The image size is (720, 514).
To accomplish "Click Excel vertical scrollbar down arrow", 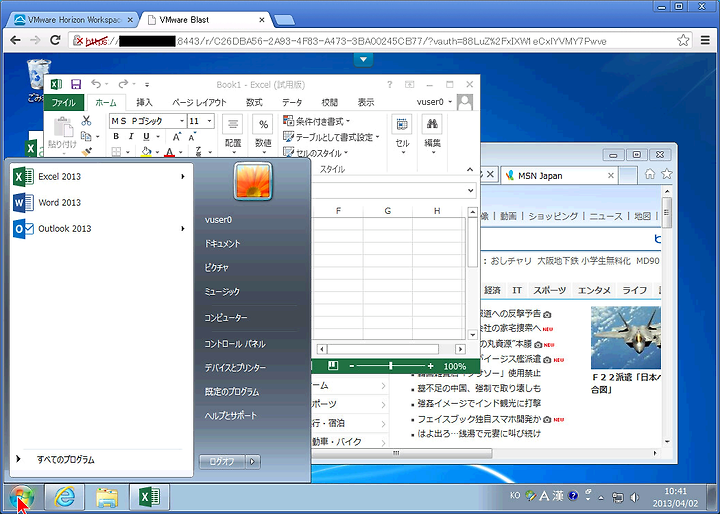I will pos(472,335).
